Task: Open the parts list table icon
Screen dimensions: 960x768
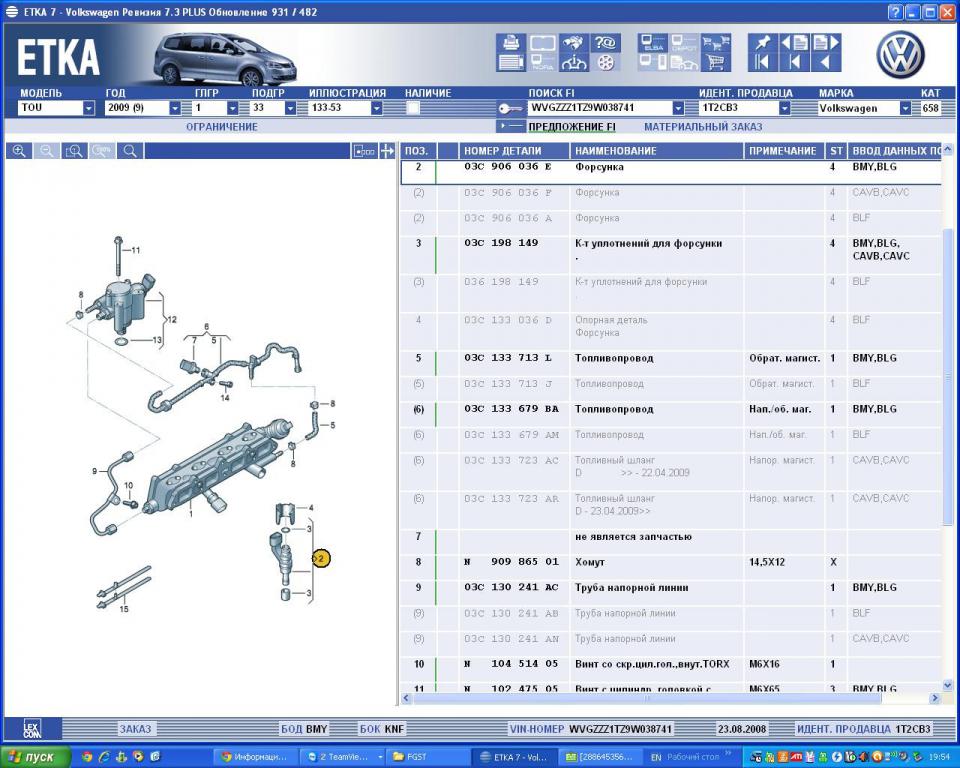Action: pos(511,62)
